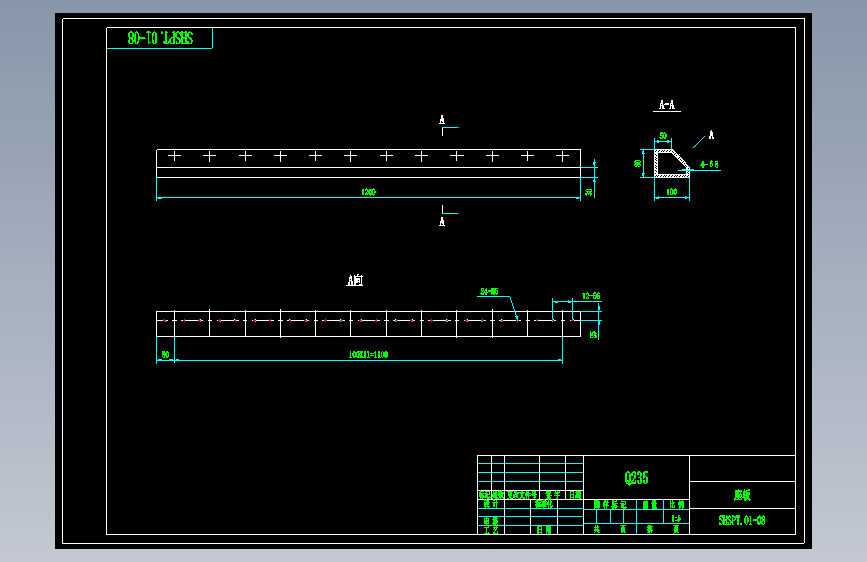Select the hatched cross-section profile in A-A view
867x562 pixels.
pyautogui.click(x=672, y=163)
